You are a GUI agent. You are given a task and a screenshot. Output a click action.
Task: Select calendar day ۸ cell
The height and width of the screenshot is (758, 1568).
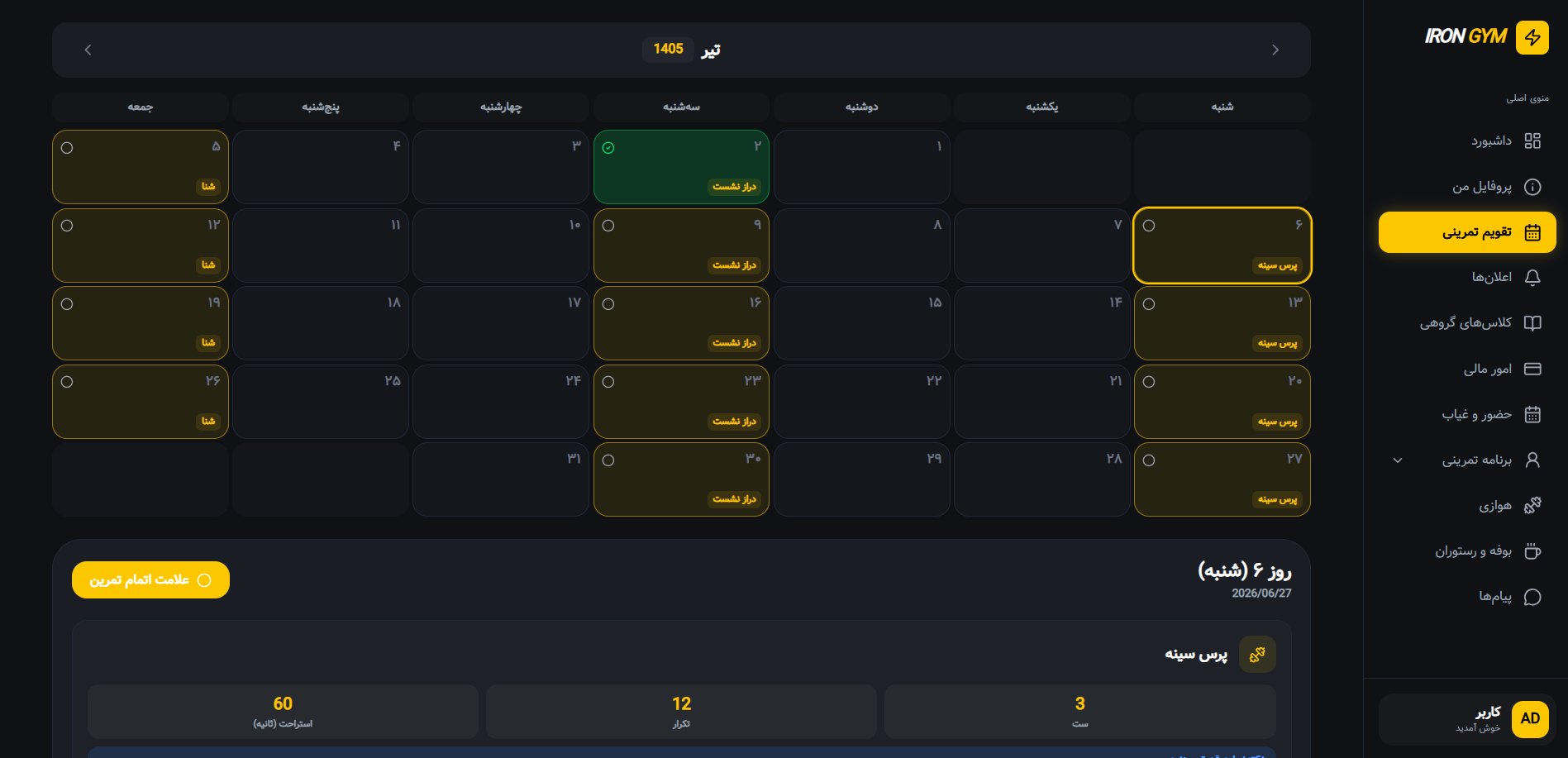pyautogui.click(x=862, y=246)
